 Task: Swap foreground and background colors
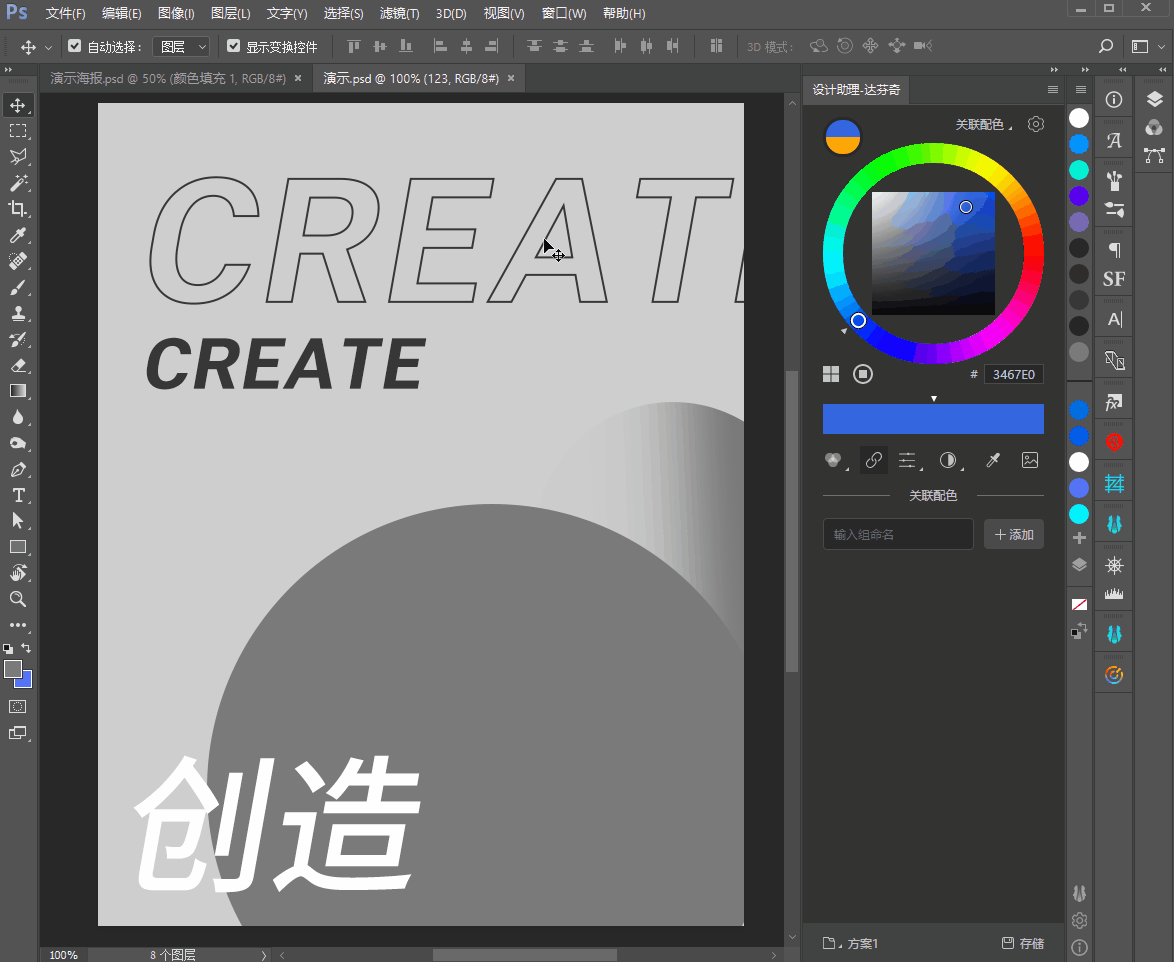(x=26, y=648)
